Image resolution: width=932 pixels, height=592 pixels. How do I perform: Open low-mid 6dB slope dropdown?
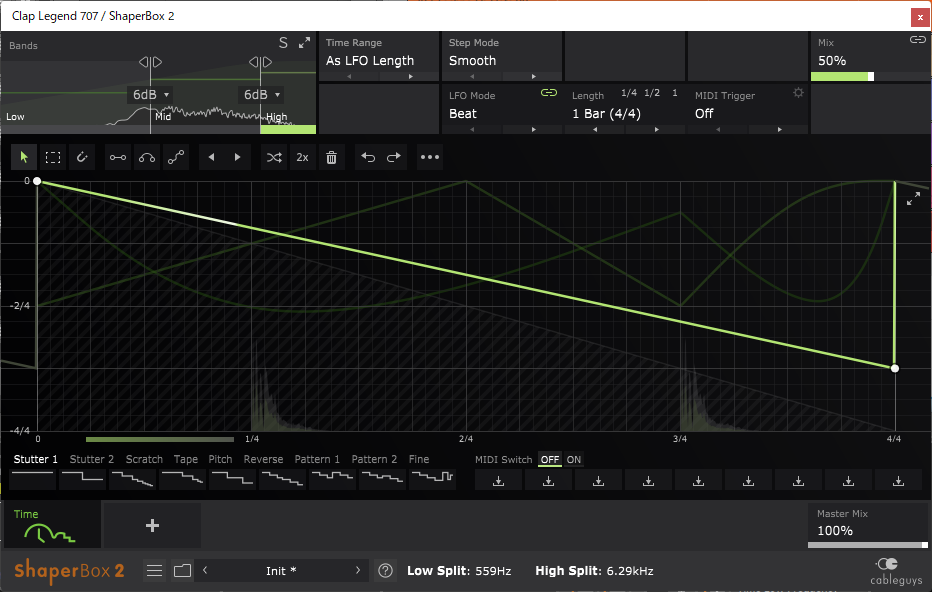(151, 95)
